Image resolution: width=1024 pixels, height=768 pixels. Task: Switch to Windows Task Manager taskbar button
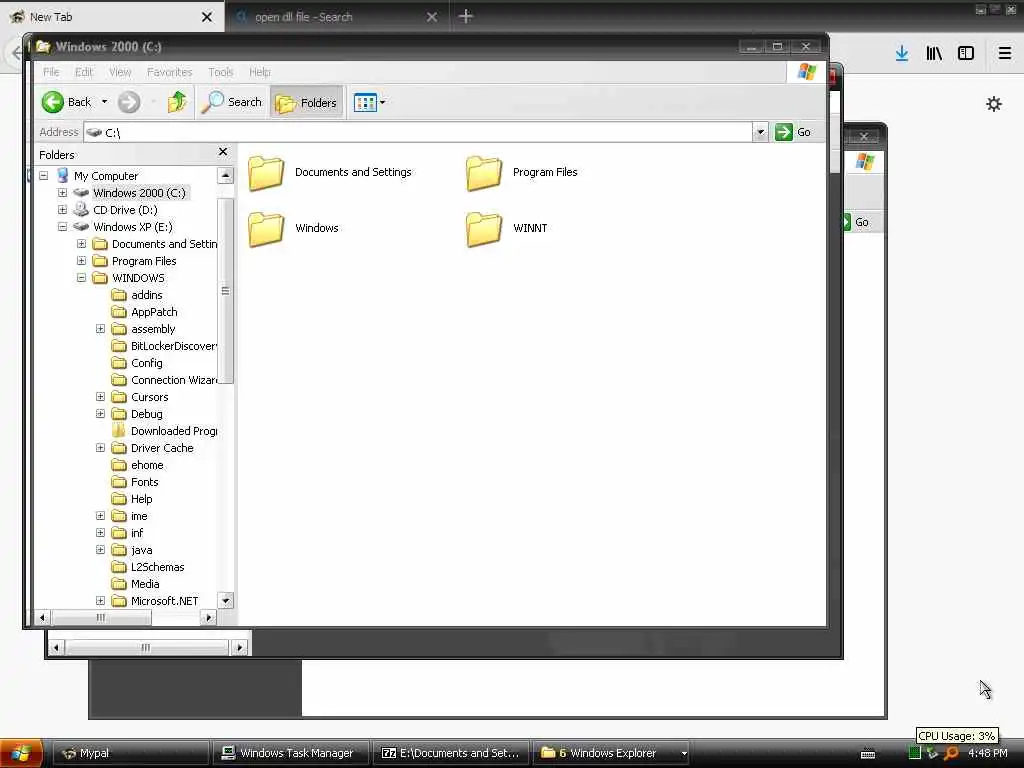click(x=291, y=753)
